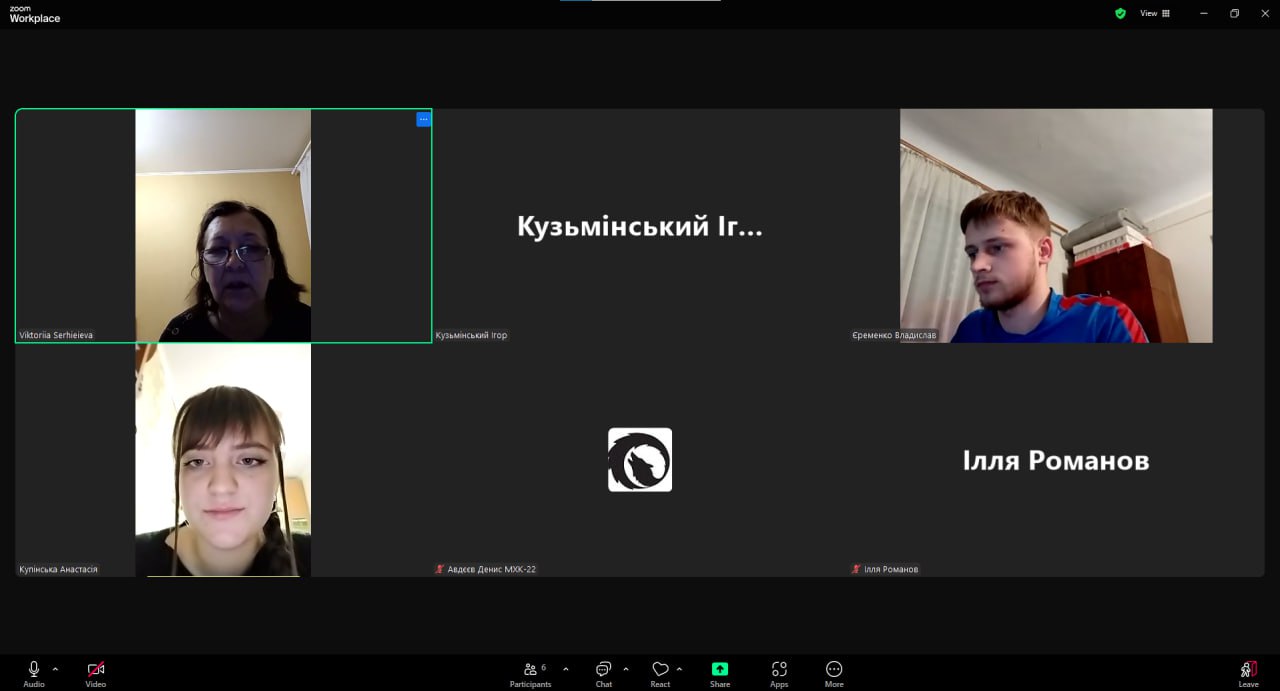1280x691 pixels.
Task: Click the Ілля Романов participant tile
Action: [x=1056, y=460]
